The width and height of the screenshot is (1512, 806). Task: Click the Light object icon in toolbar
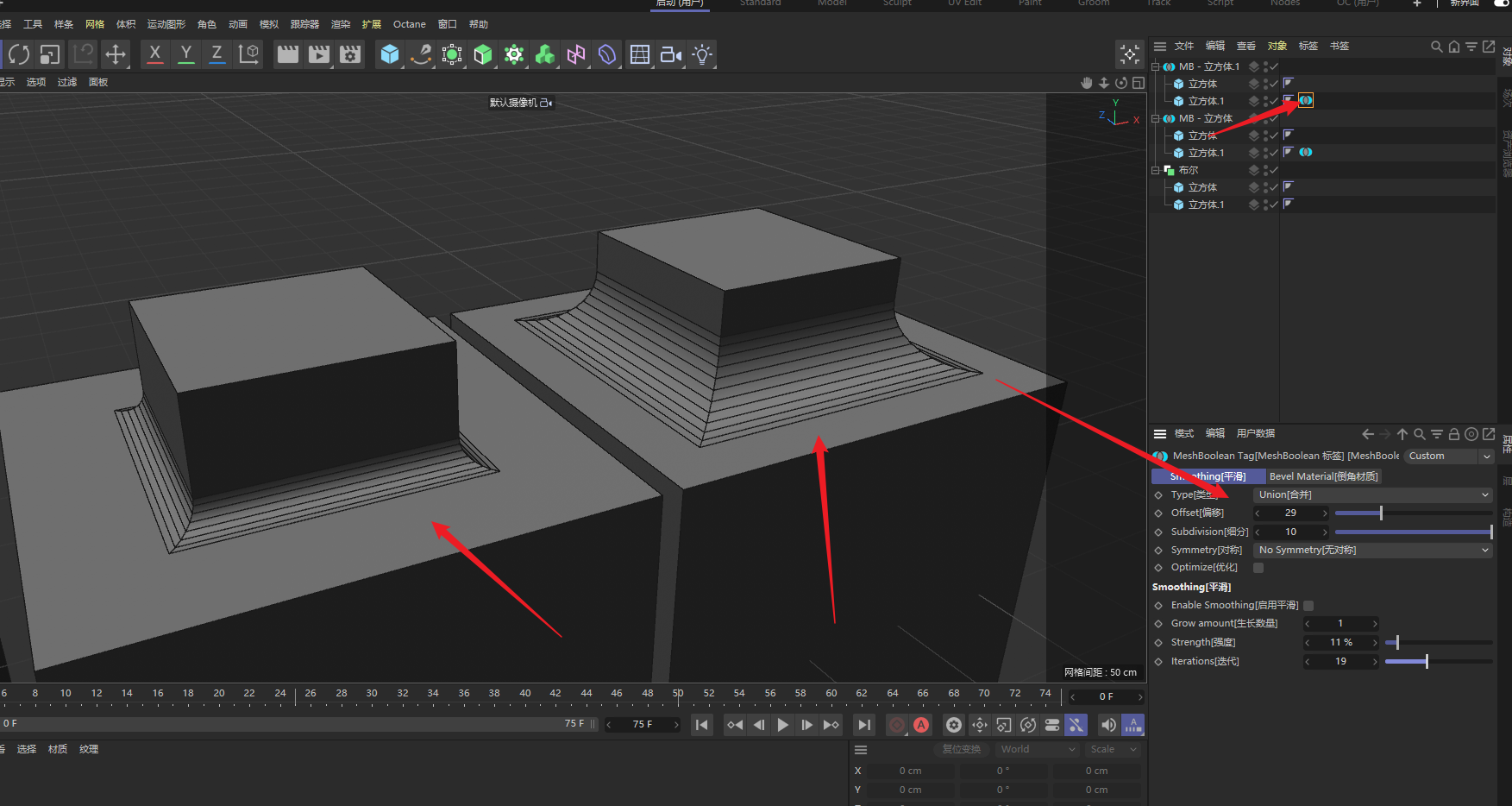point(702,54)
